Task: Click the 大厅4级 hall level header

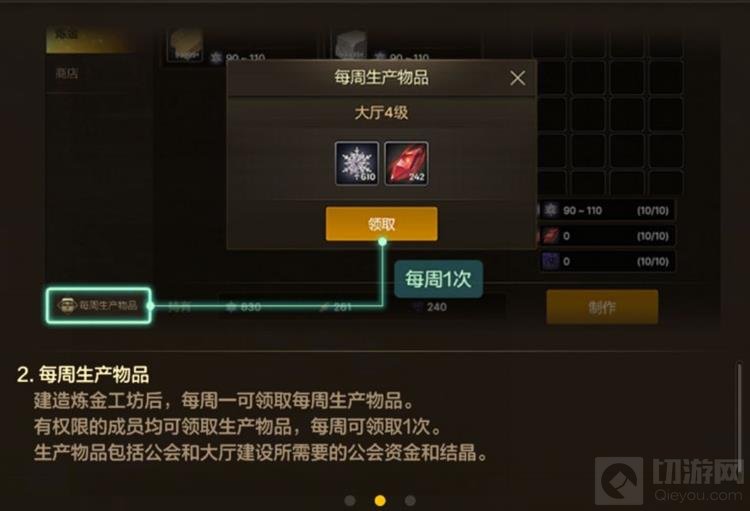Action: 381,113
